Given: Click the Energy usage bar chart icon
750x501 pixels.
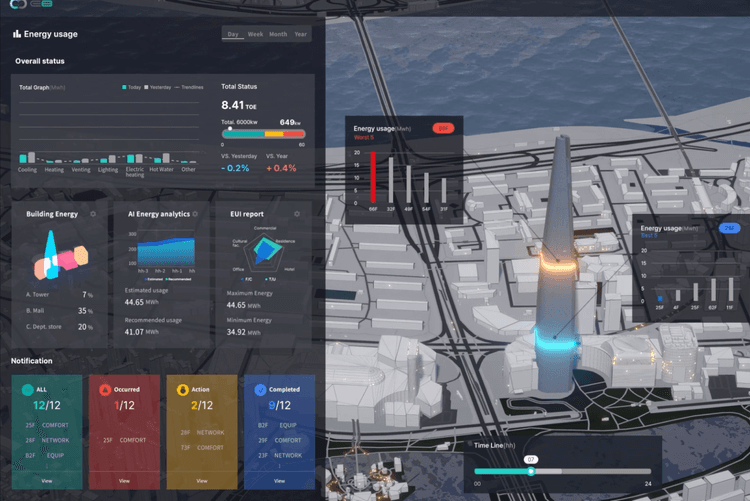Looking at the screenshot, I should 17,33.
